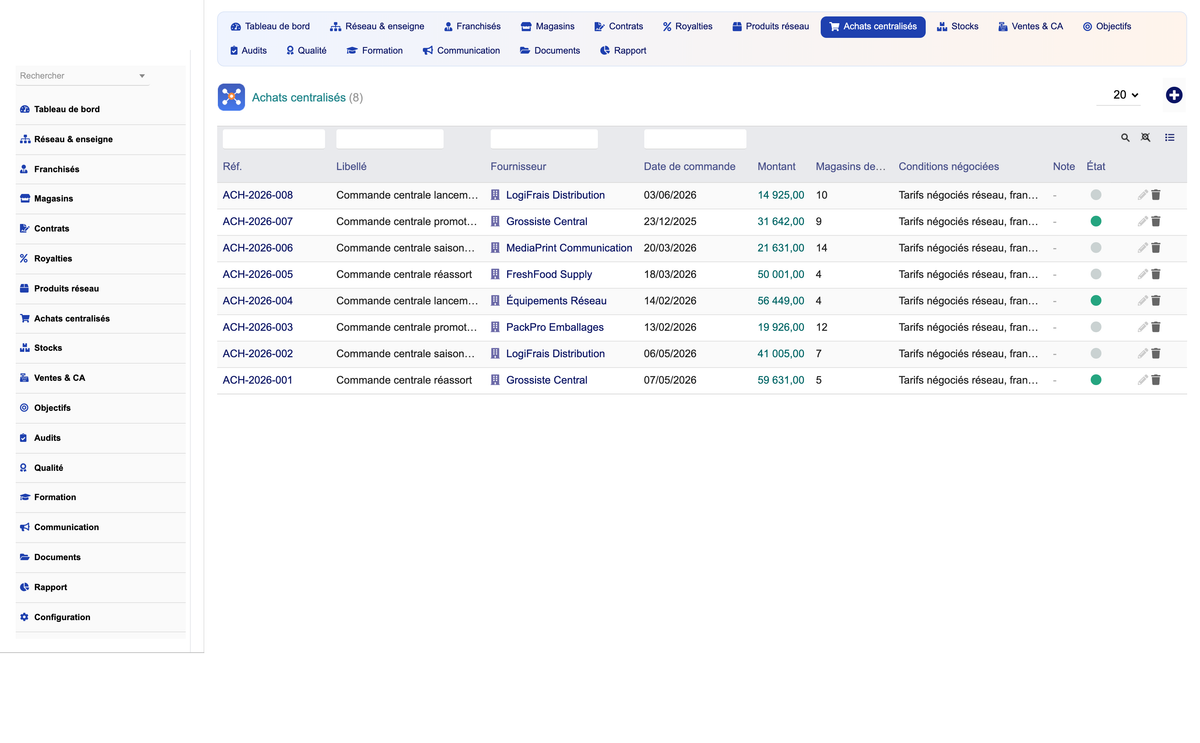Sort by Date de commande column header
This screenshot has height=743, width=1200.
[690, 167]
